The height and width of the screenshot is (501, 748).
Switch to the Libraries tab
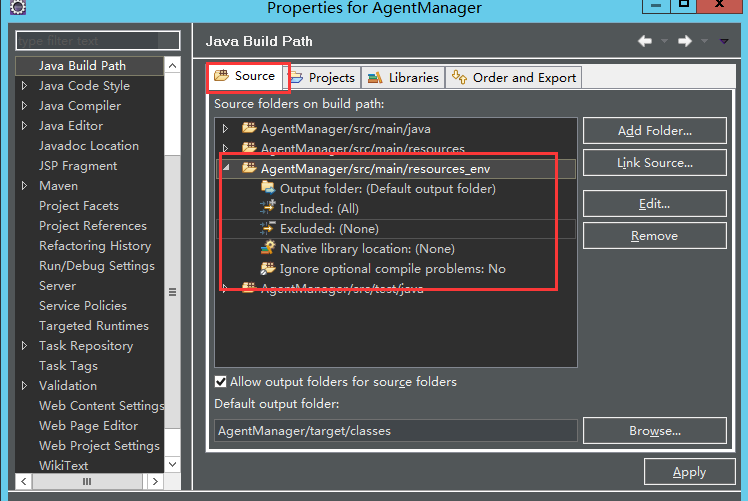(x=403, y=77)
